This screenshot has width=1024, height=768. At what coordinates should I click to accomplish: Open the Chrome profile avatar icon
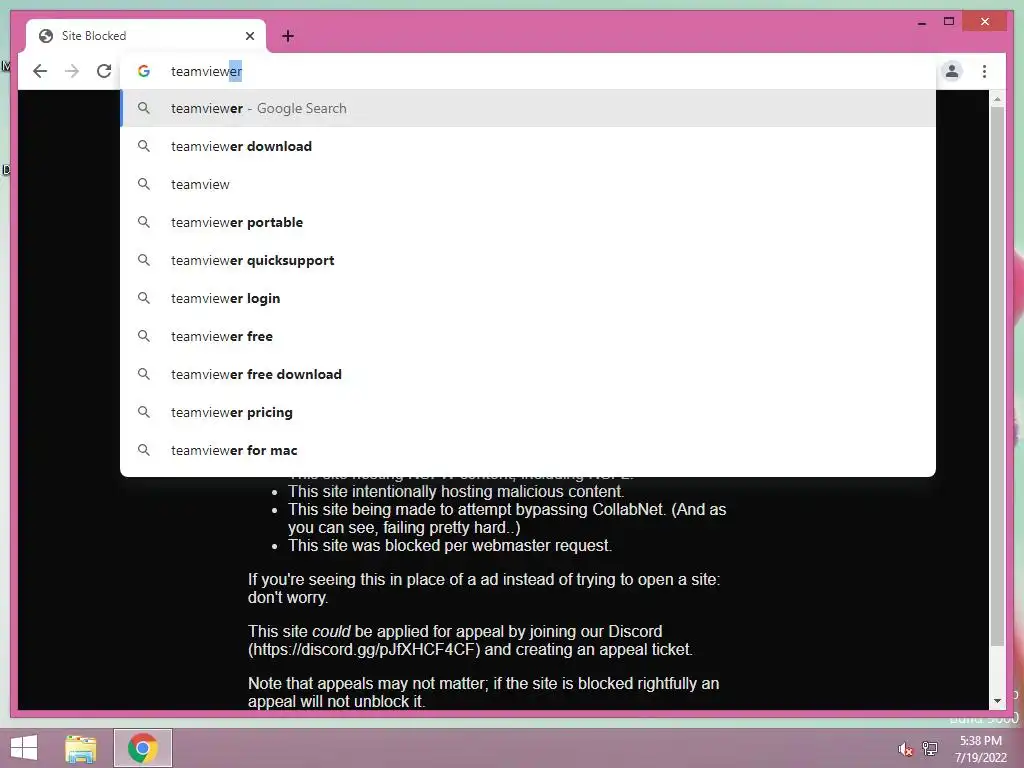pos(952,71)
